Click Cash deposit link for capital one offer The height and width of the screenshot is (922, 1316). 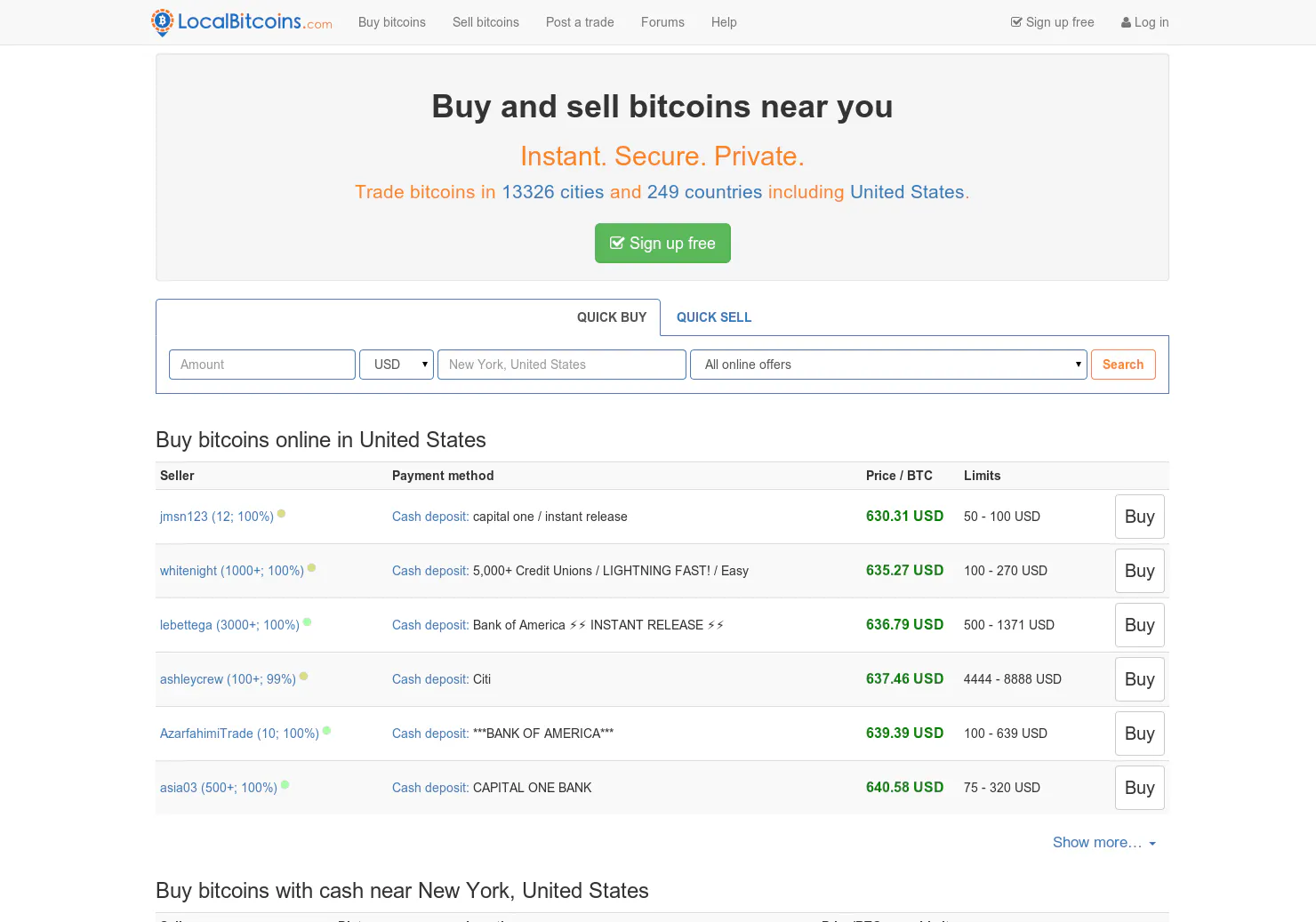point(430,517)
